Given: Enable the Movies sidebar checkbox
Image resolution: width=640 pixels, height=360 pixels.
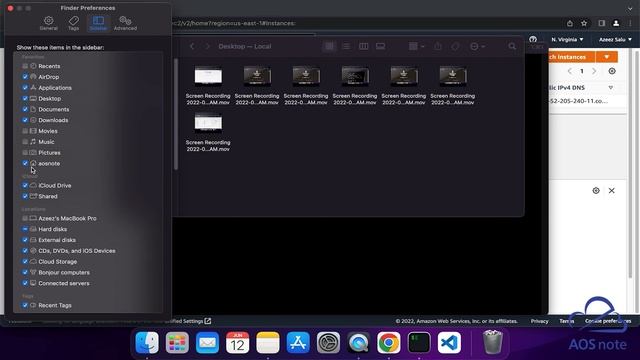Looking at the screenshot, I should coord(25,131).
